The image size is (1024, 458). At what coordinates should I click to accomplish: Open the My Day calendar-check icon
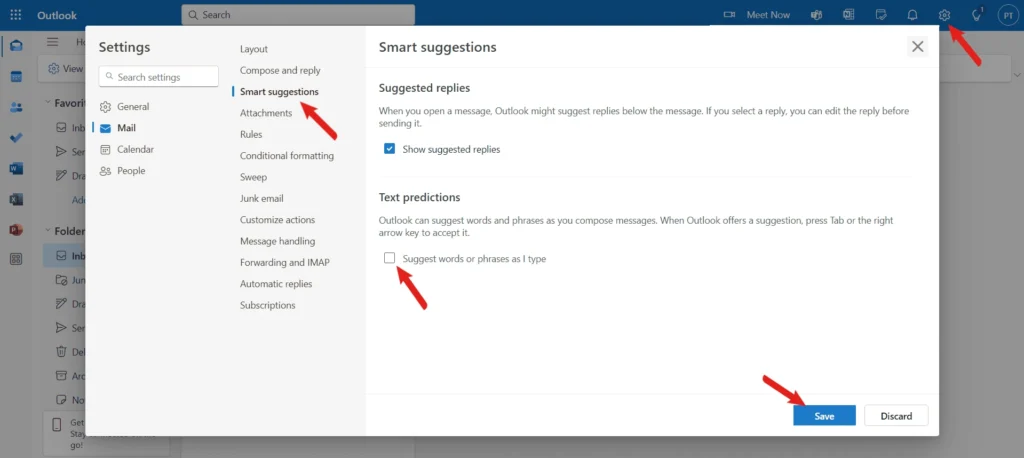(x=881, y=15)
